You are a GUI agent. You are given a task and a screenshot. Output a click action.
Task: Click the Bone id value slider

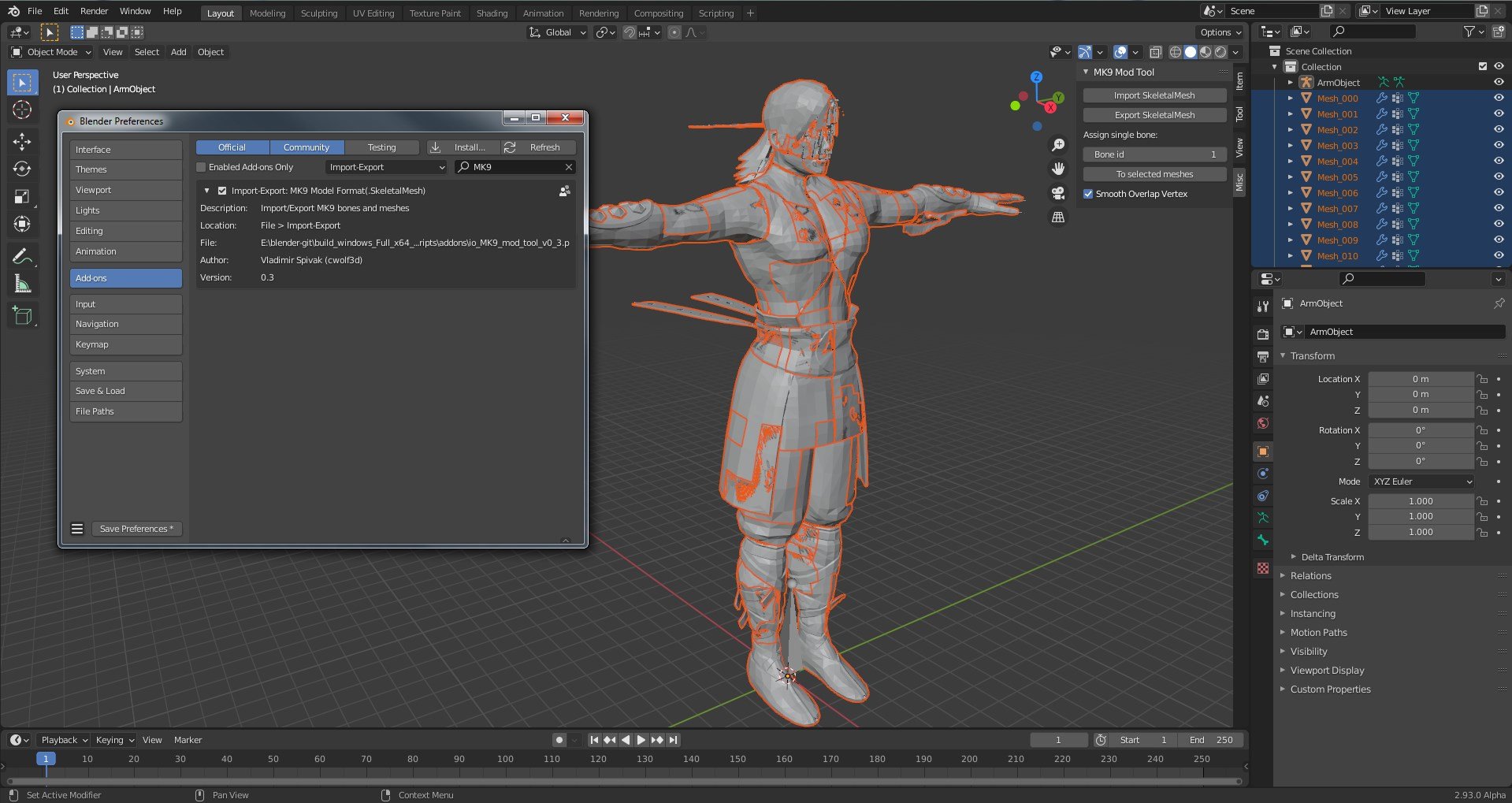click(1154, 154)
